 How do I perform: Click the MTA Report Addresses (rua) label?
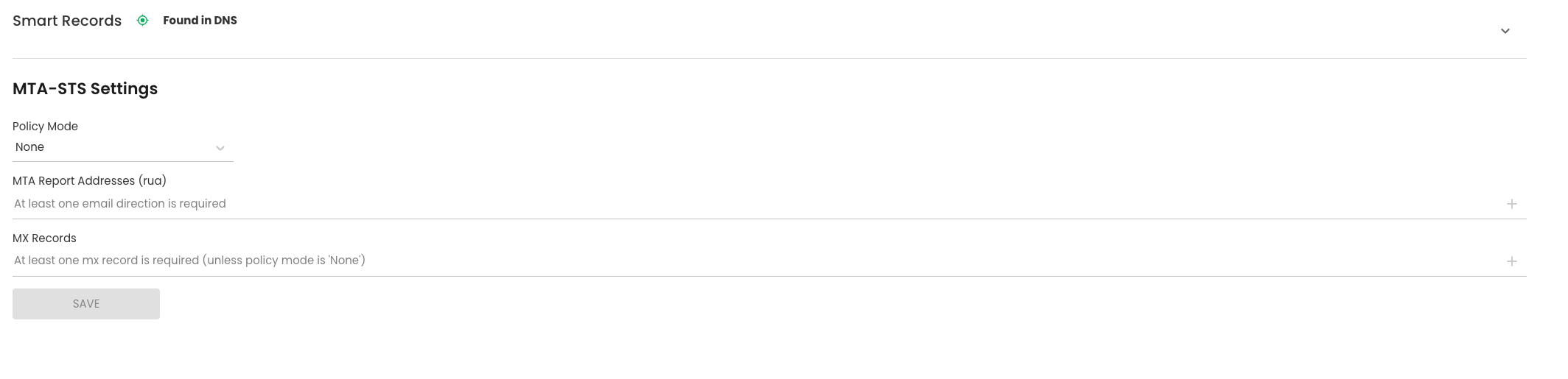coord(89,181)
